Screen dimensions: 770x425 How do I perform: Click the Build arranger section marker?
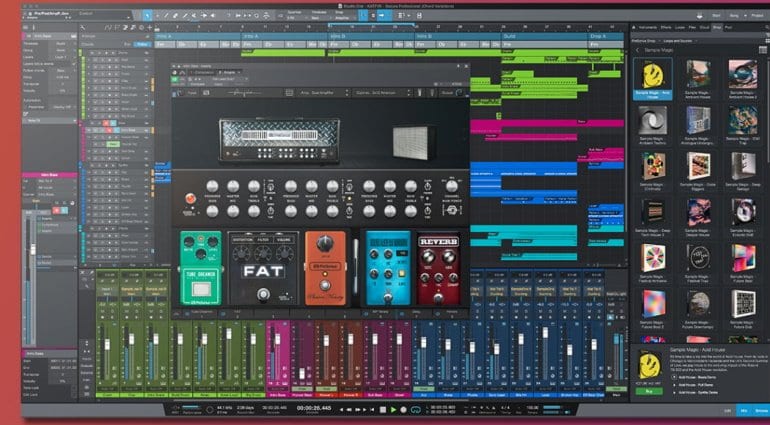click(x=545, y=36)
